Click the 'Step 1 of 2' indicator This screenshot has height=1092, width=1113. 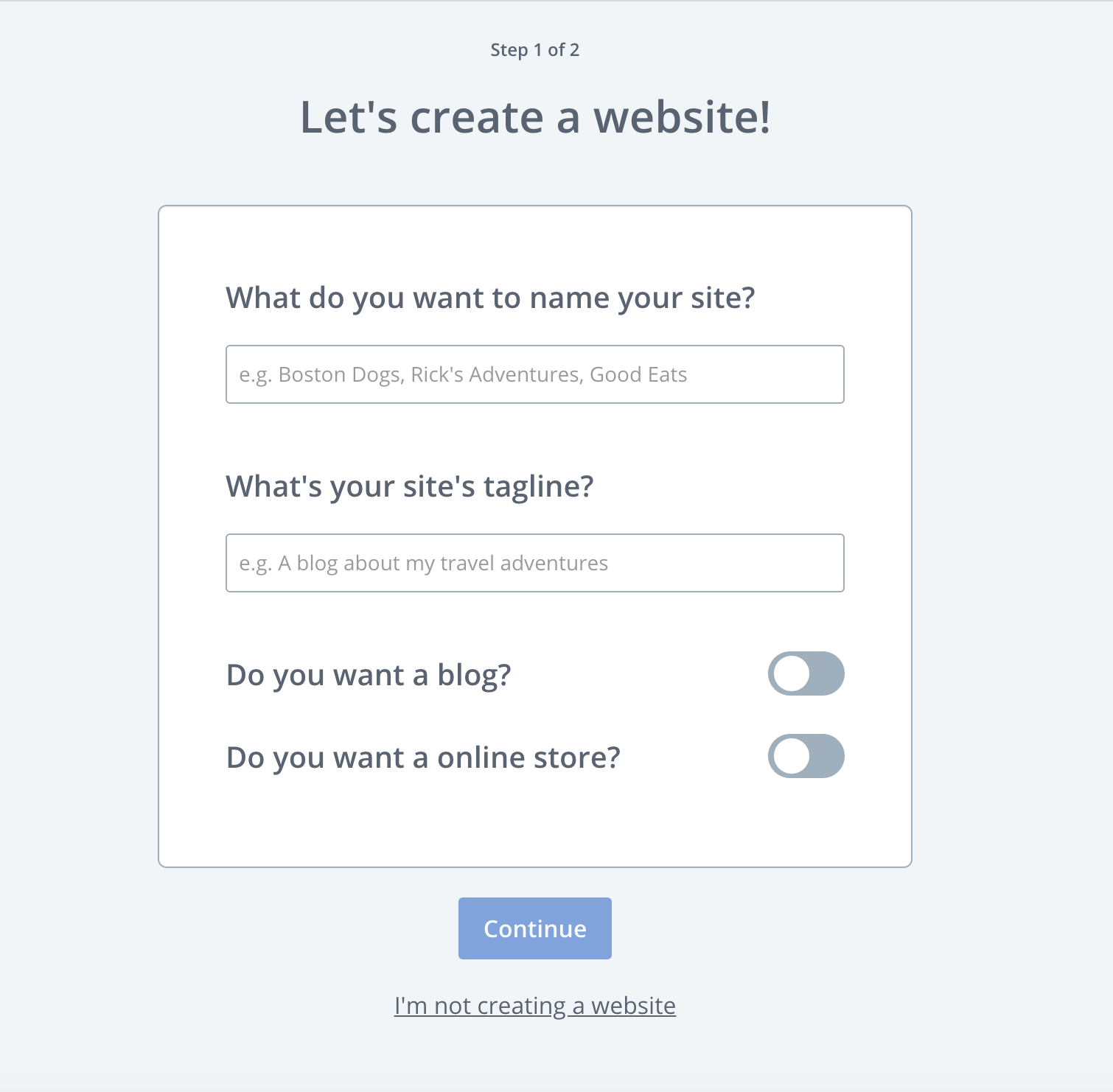tap(534, 50)
